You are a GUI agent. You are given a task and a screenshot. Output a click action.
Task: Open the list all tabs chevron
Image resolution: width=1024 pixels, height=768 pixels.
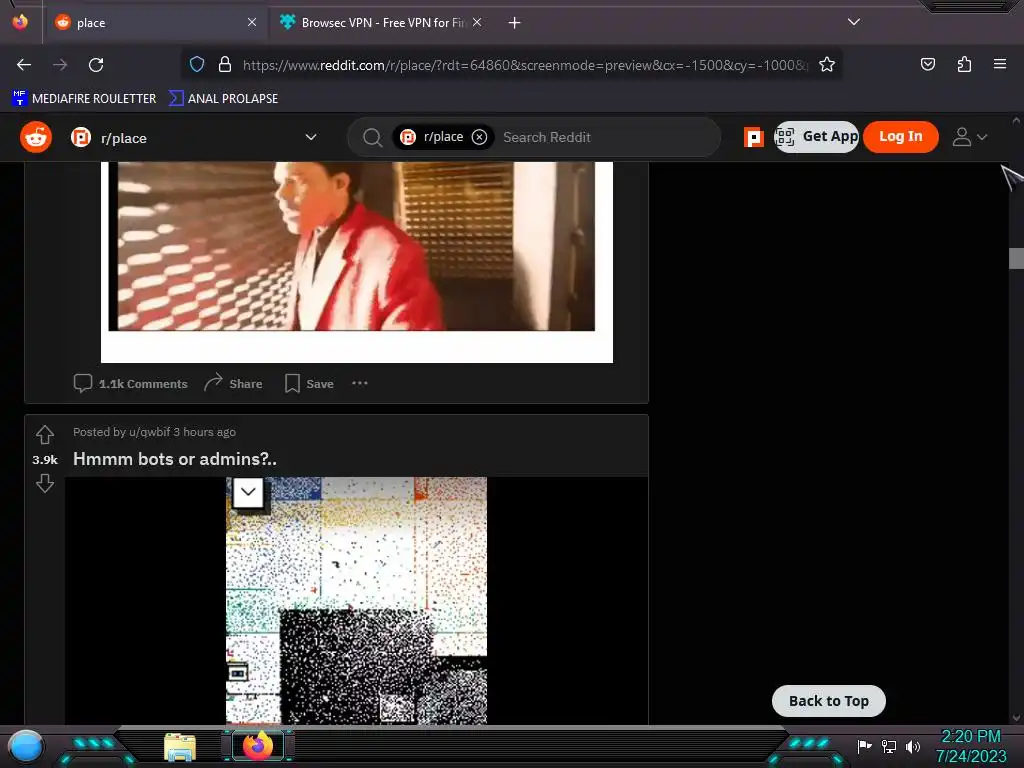(x=854, y=22)
